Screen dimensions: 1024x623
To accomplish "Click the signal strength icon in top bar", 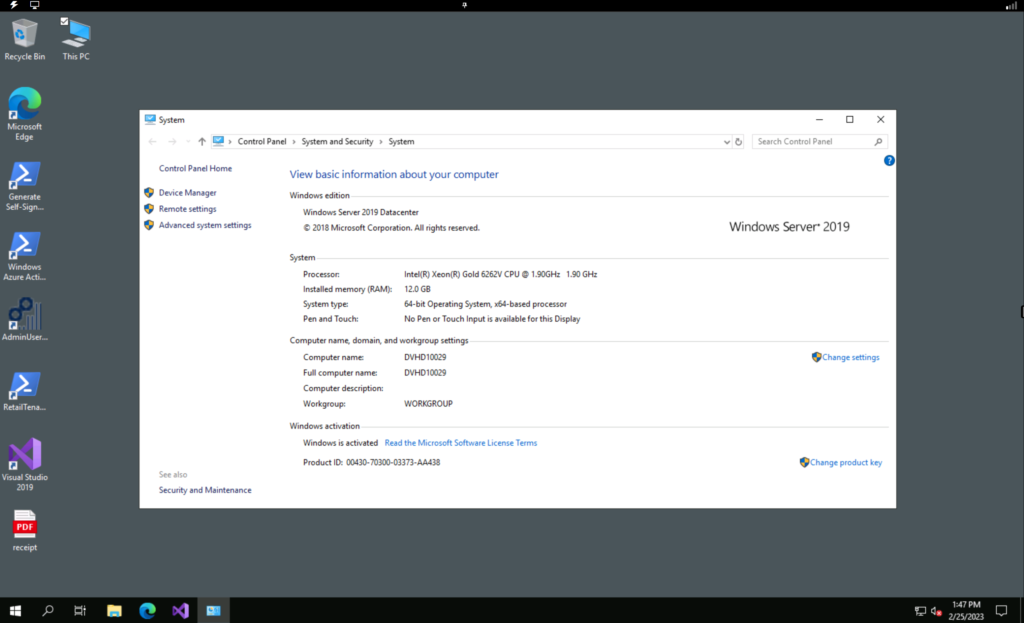I will [x=1011, y=5].
